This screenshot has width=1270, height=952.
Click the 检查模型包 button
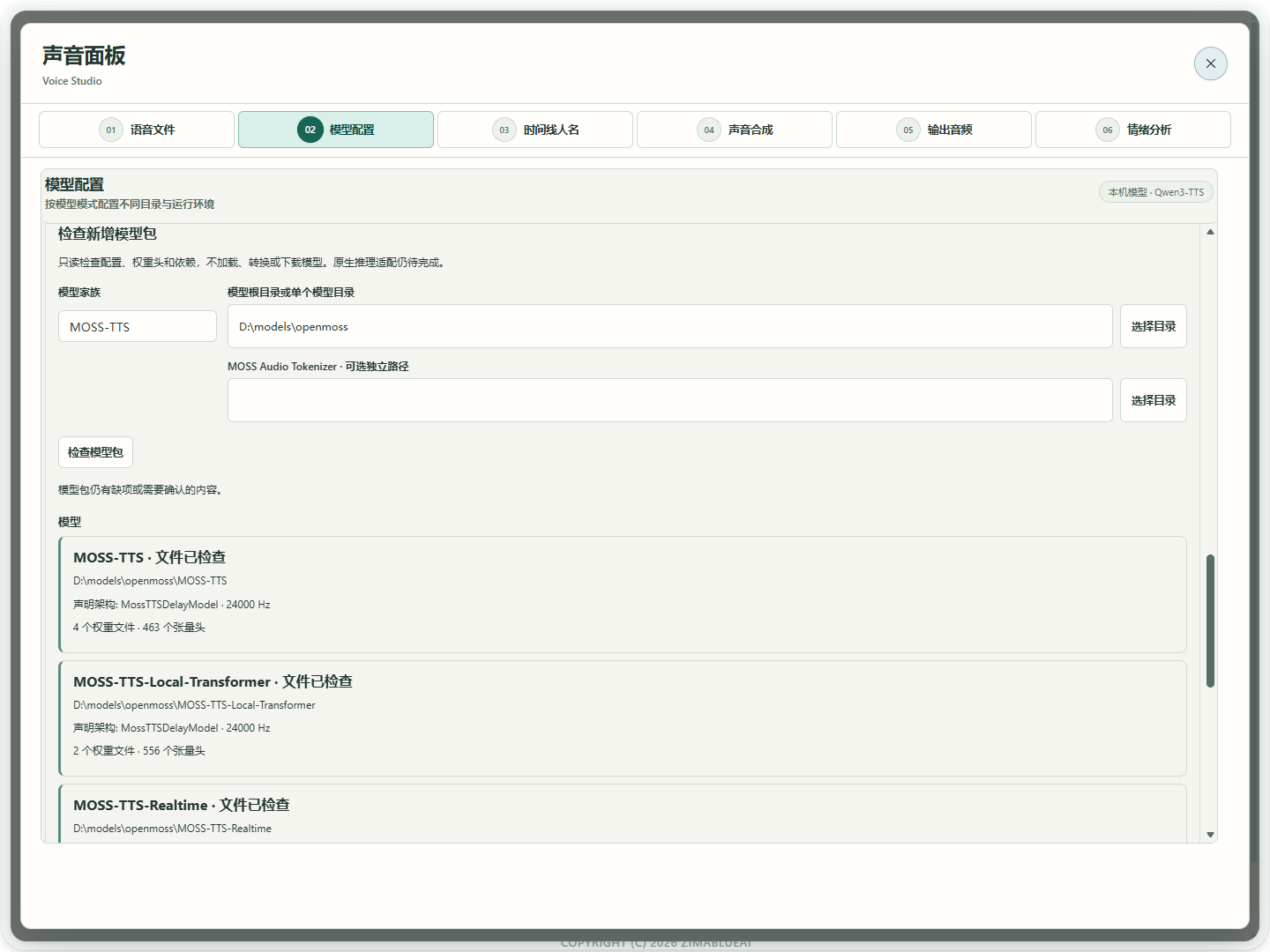point(95,452)
